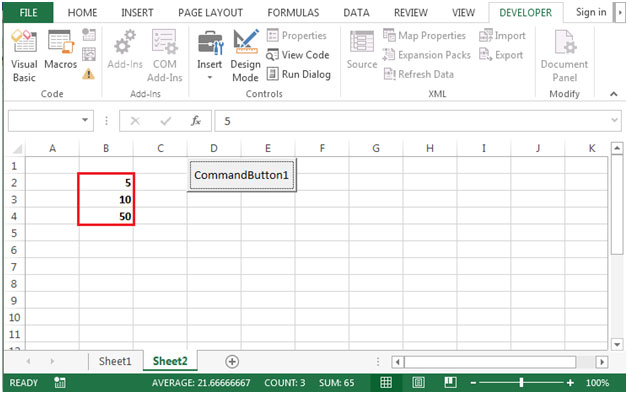
Task: Click the DEVELOPER tab
Action: (x=525, y=13)
